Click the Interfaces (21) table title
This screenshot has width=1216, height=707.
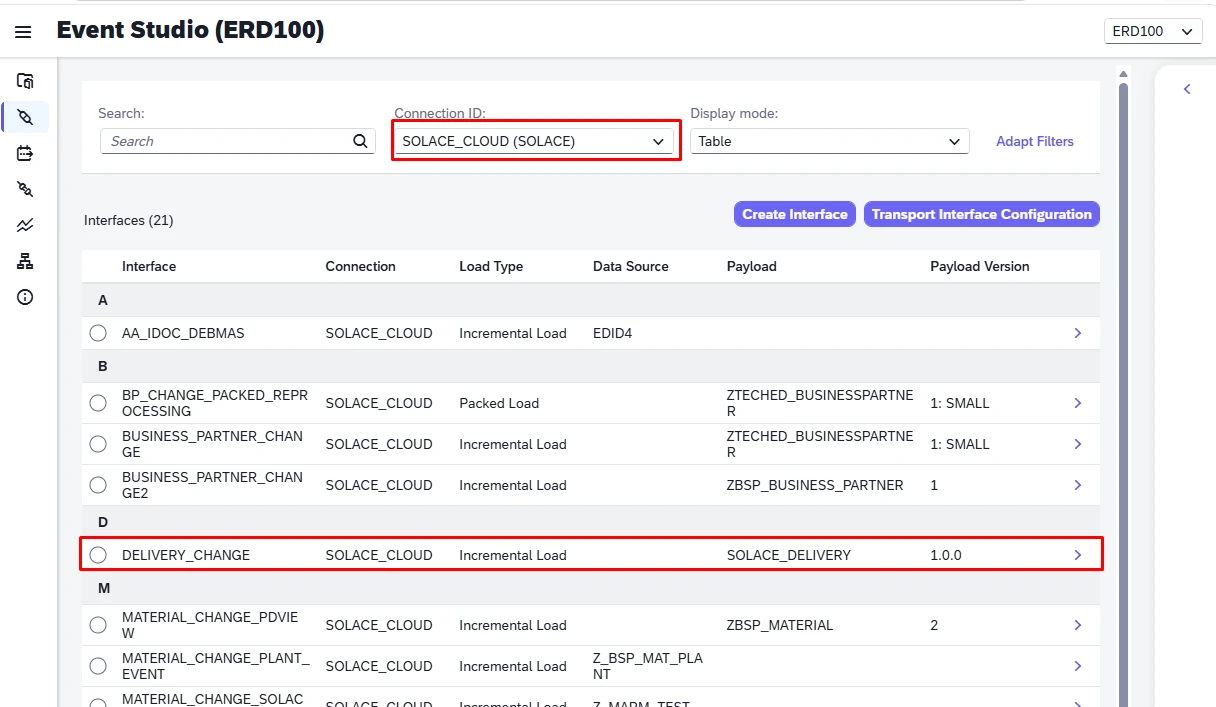129,220
